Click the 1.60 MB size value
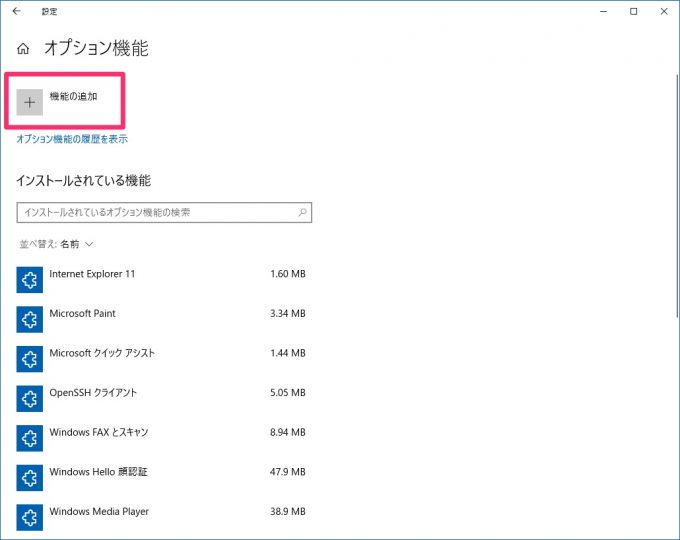The width and height of the screenshot is (680, 540). point(288,274)
